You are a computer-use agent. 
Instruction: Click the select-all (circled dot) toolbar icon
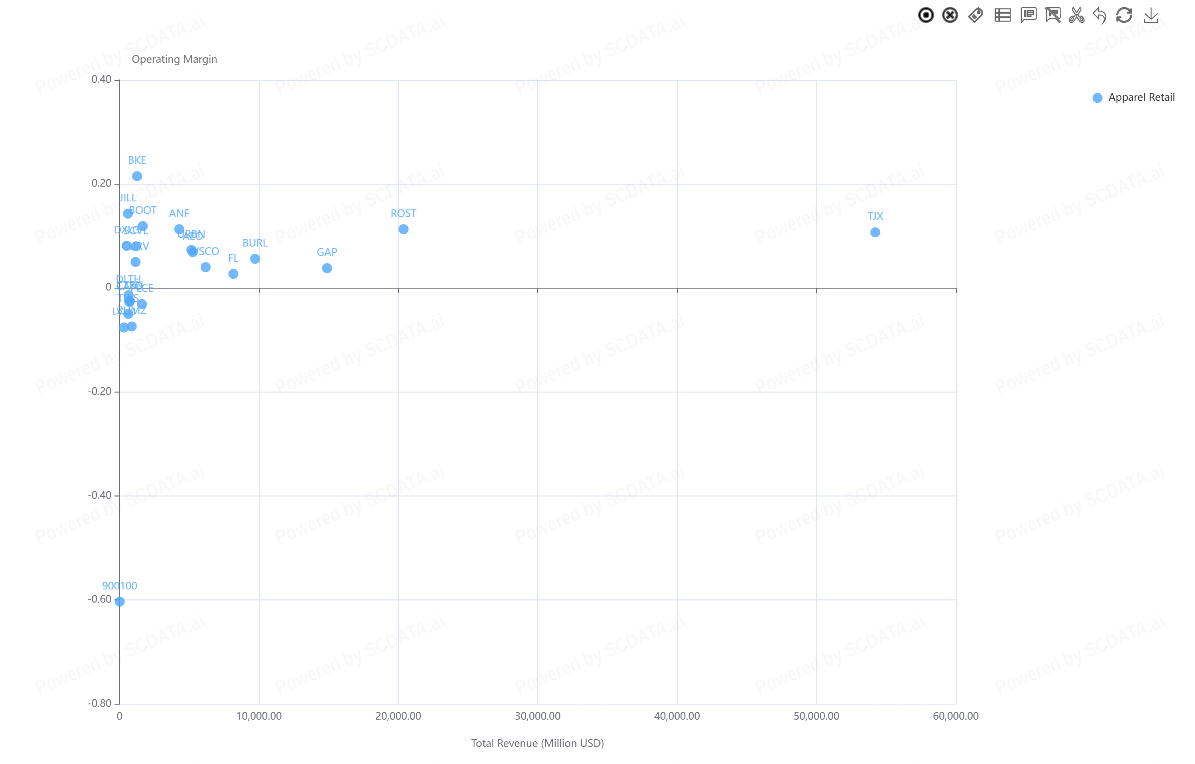[926, 15]
